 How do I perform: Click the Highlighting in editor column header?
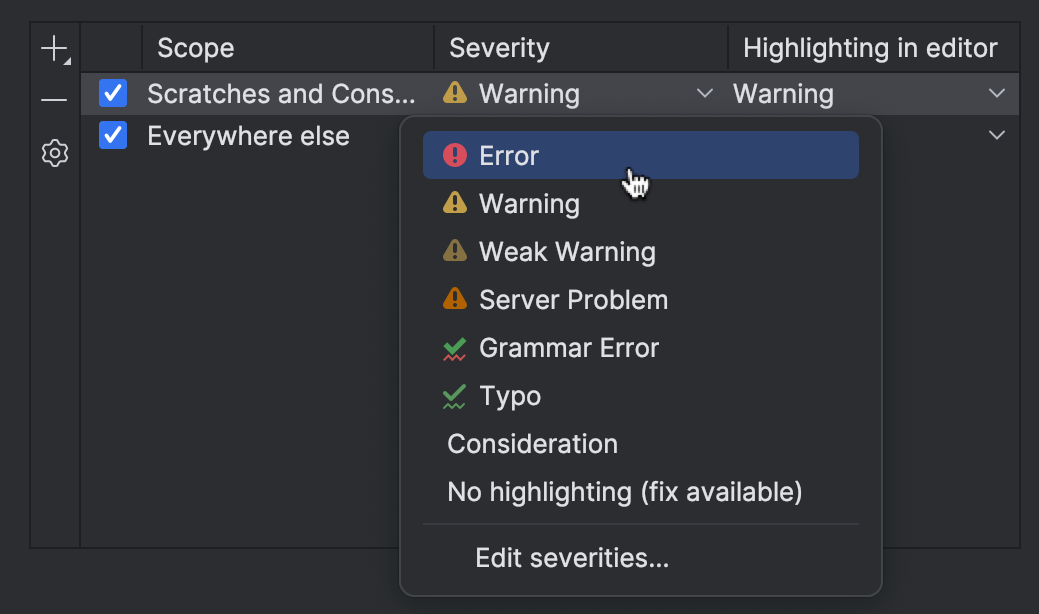coord(870,48)
